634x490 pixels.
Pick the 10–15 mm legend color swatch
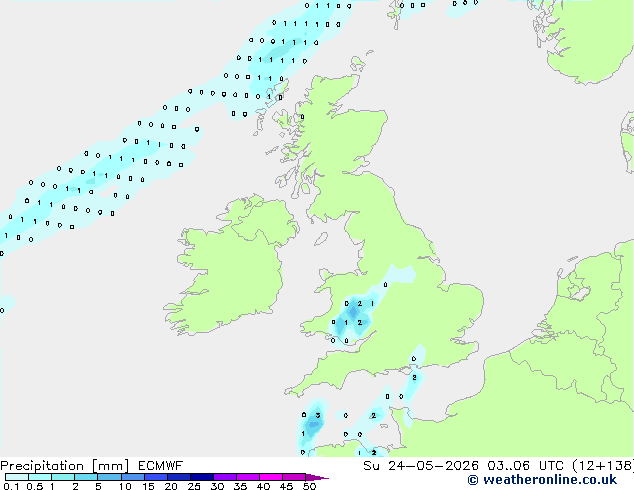pyautogui.click(x=132, y=477)
